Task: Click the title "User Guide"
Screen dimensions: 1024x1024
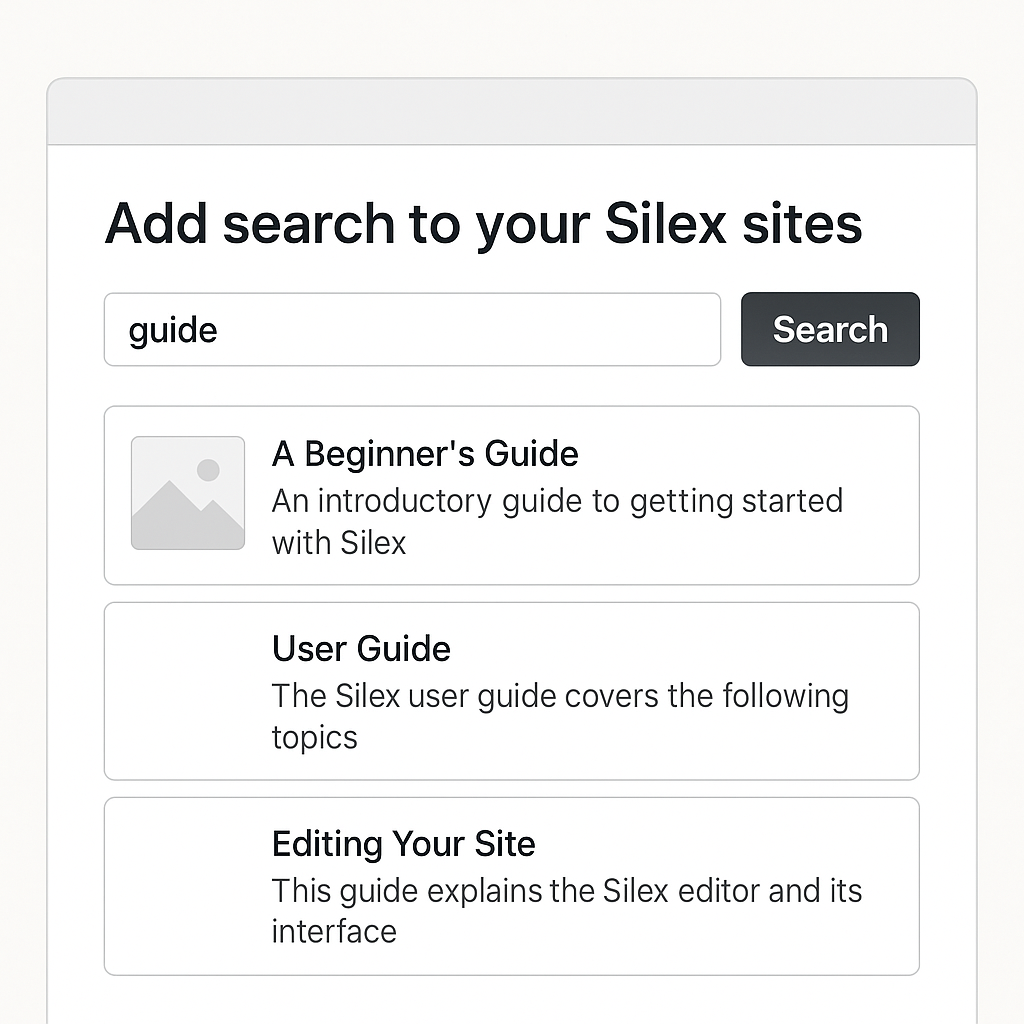Action: coord(360,648)
